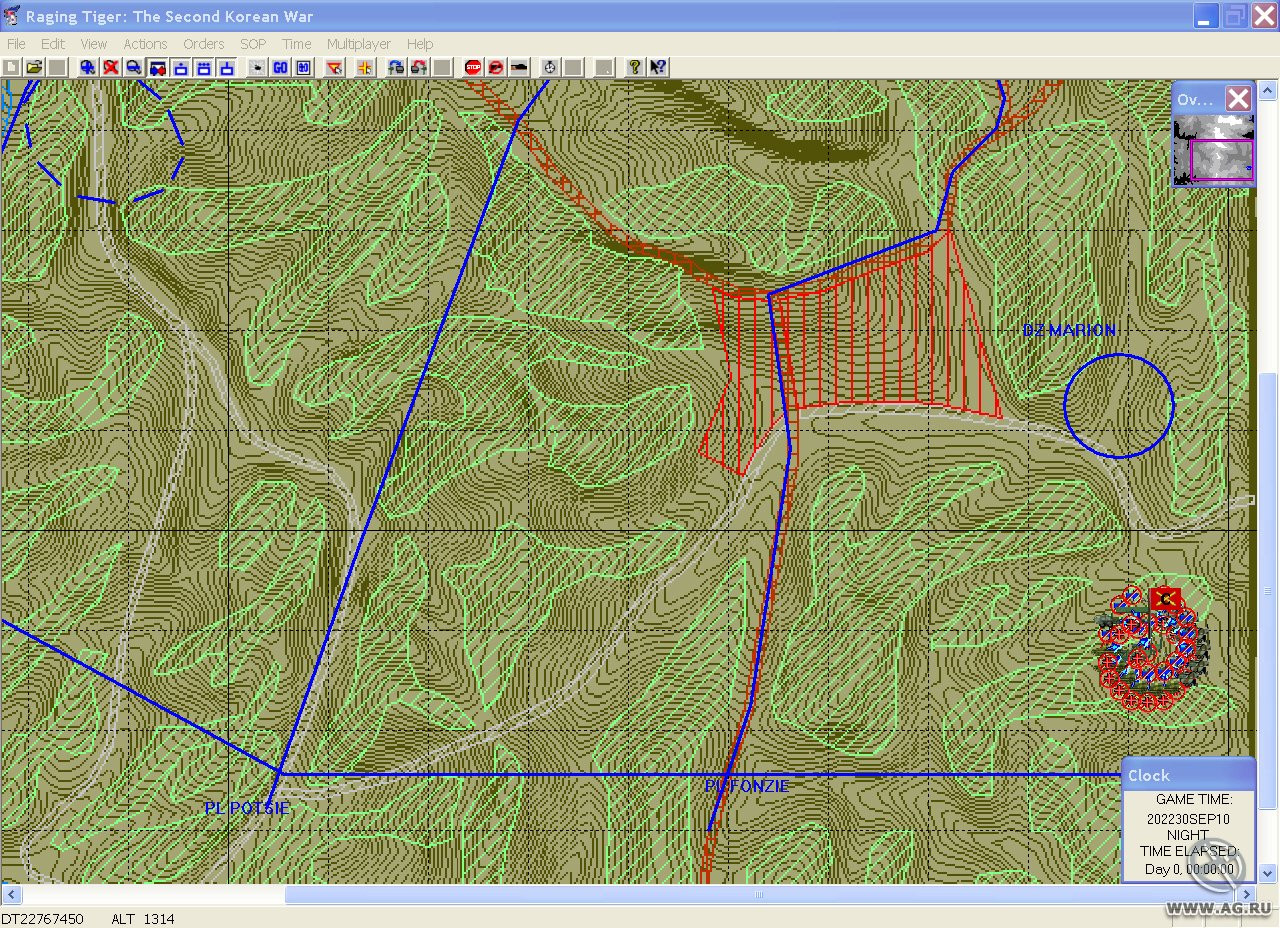
Task: Click the Open folder toolbar icon
Action: click(35, 67)
